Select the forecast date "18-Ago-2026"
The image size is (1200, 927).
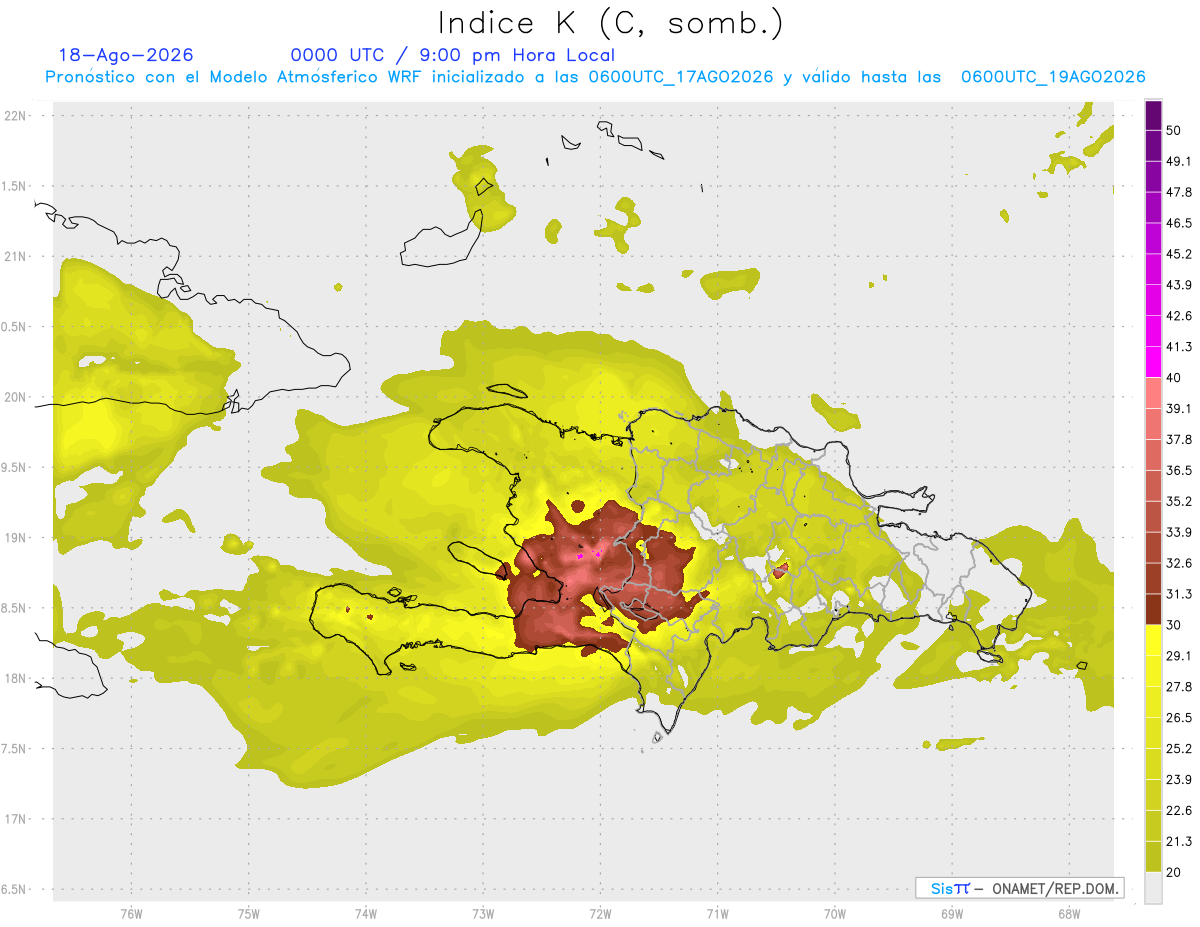[x=126, y=55]
